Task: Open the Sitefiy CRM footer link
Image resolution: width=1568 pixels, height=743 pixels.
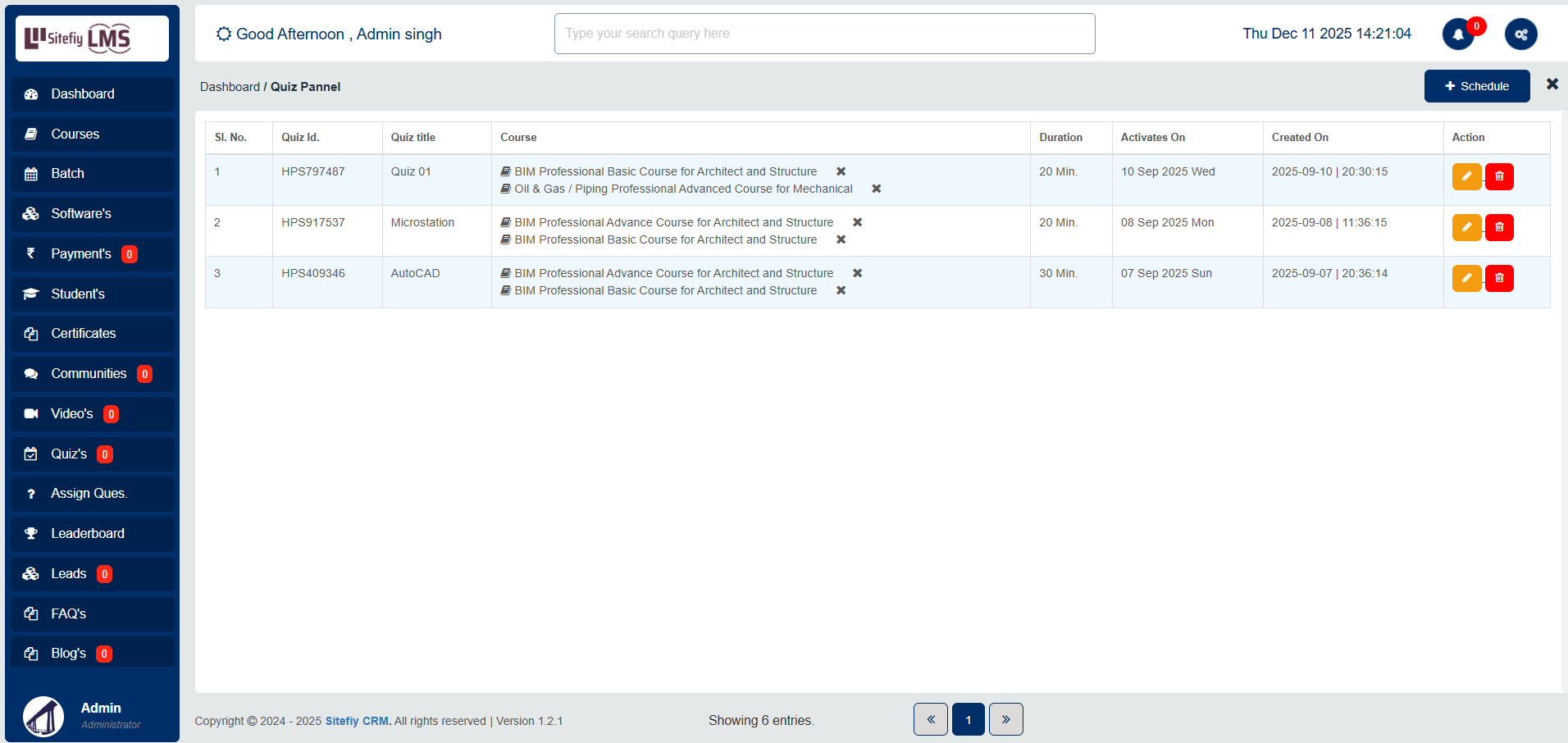Action: pyautogui.click(x=358, y=721)
